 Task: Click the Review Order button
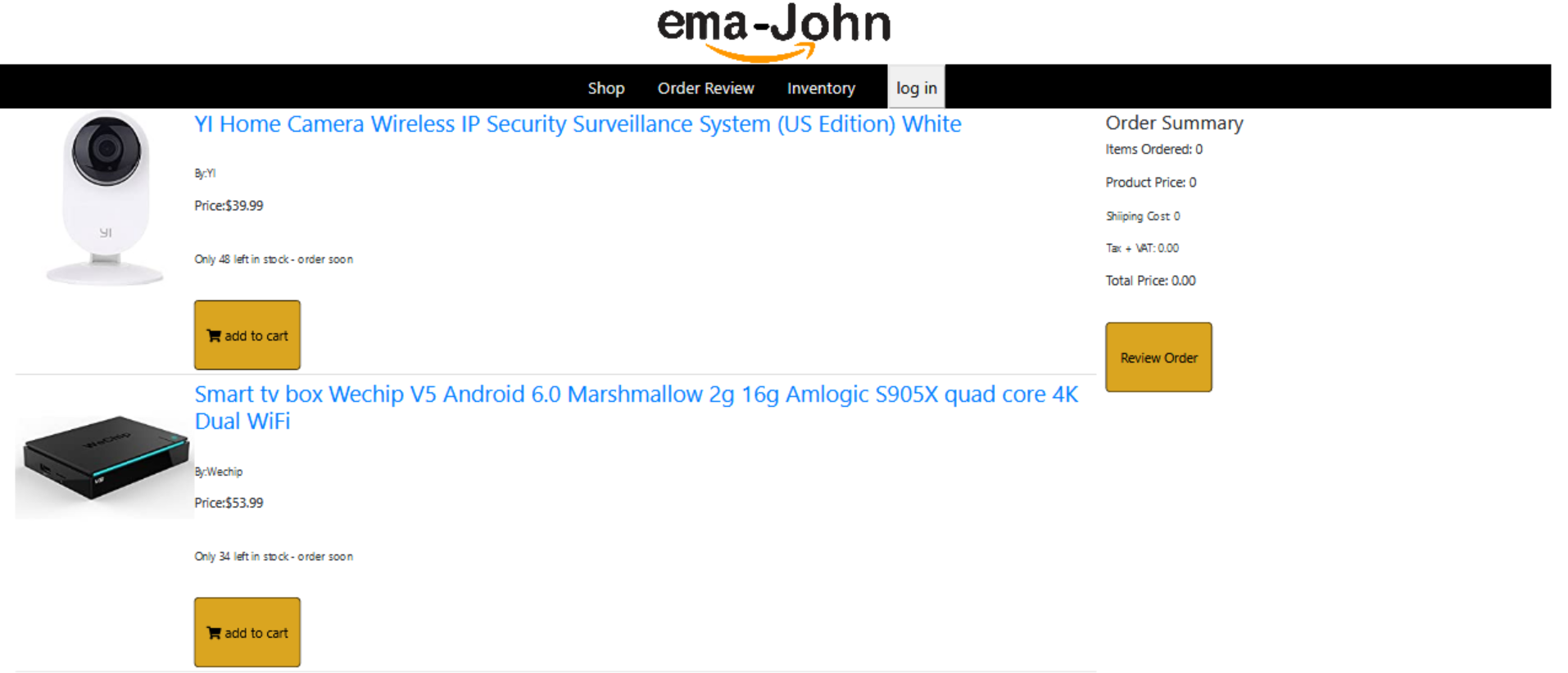[x=1158, y=357]
